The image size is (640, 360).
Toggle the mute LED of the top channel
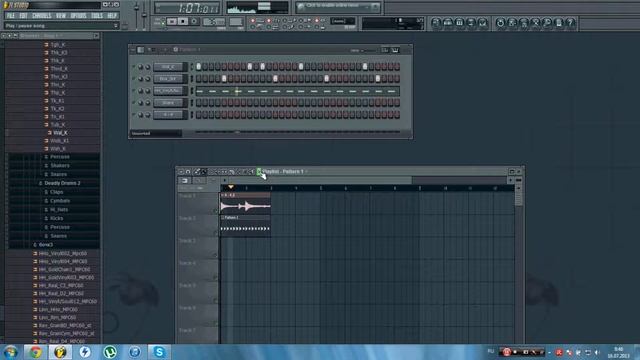tap(133, 67)
